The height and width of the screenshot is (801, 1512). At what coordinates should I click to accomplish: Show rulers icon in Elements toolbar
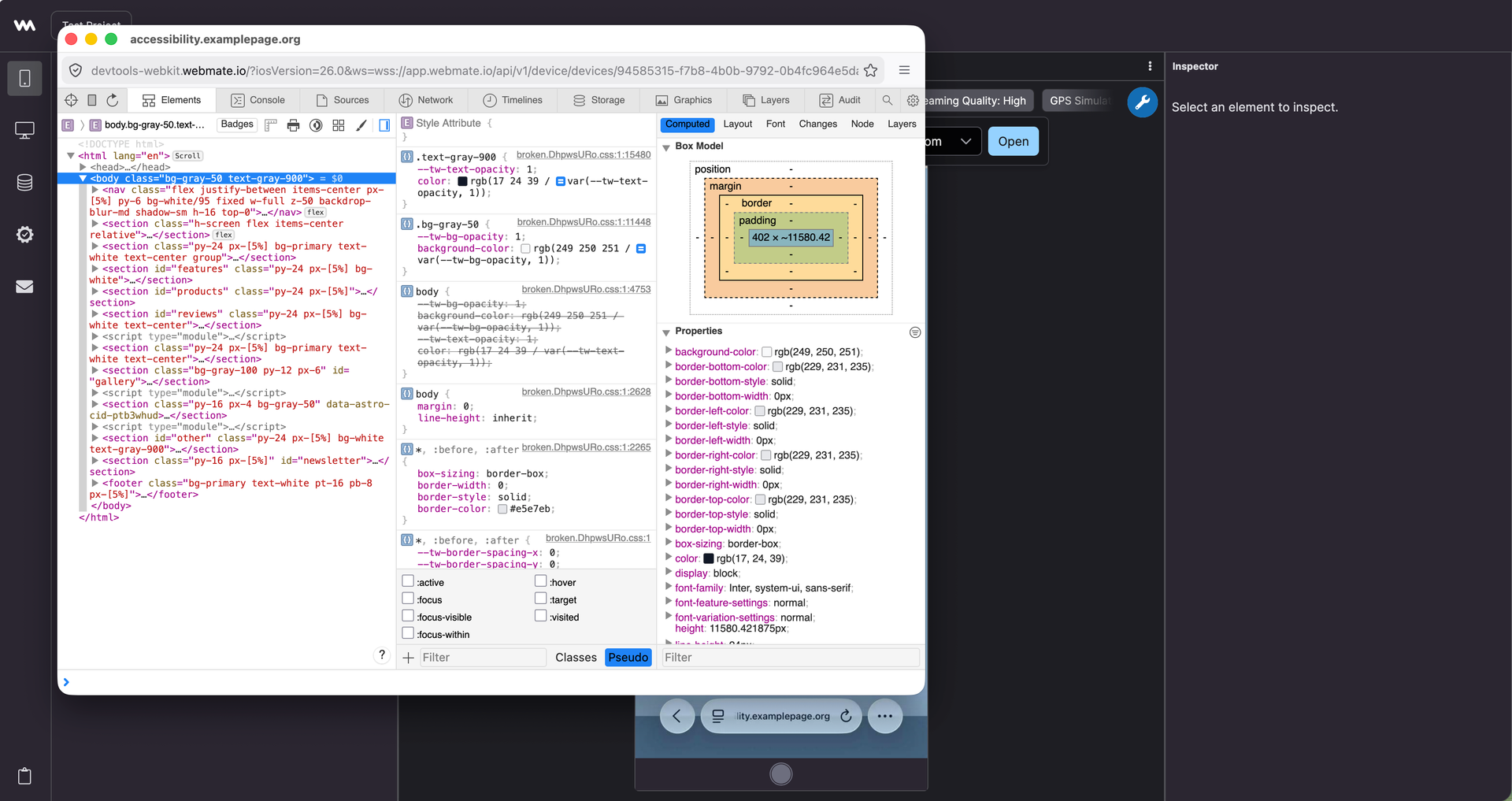(x=271, y=124)
